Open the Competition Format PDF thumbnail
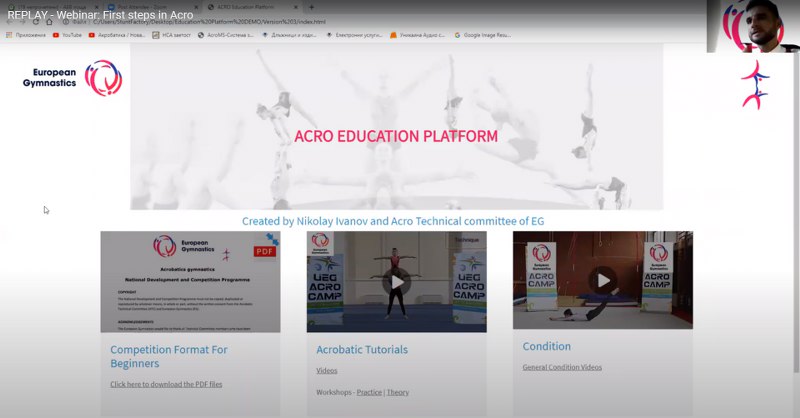Viewport: 800px width, 418px height. pyautogui.click(x=190, y=282)
